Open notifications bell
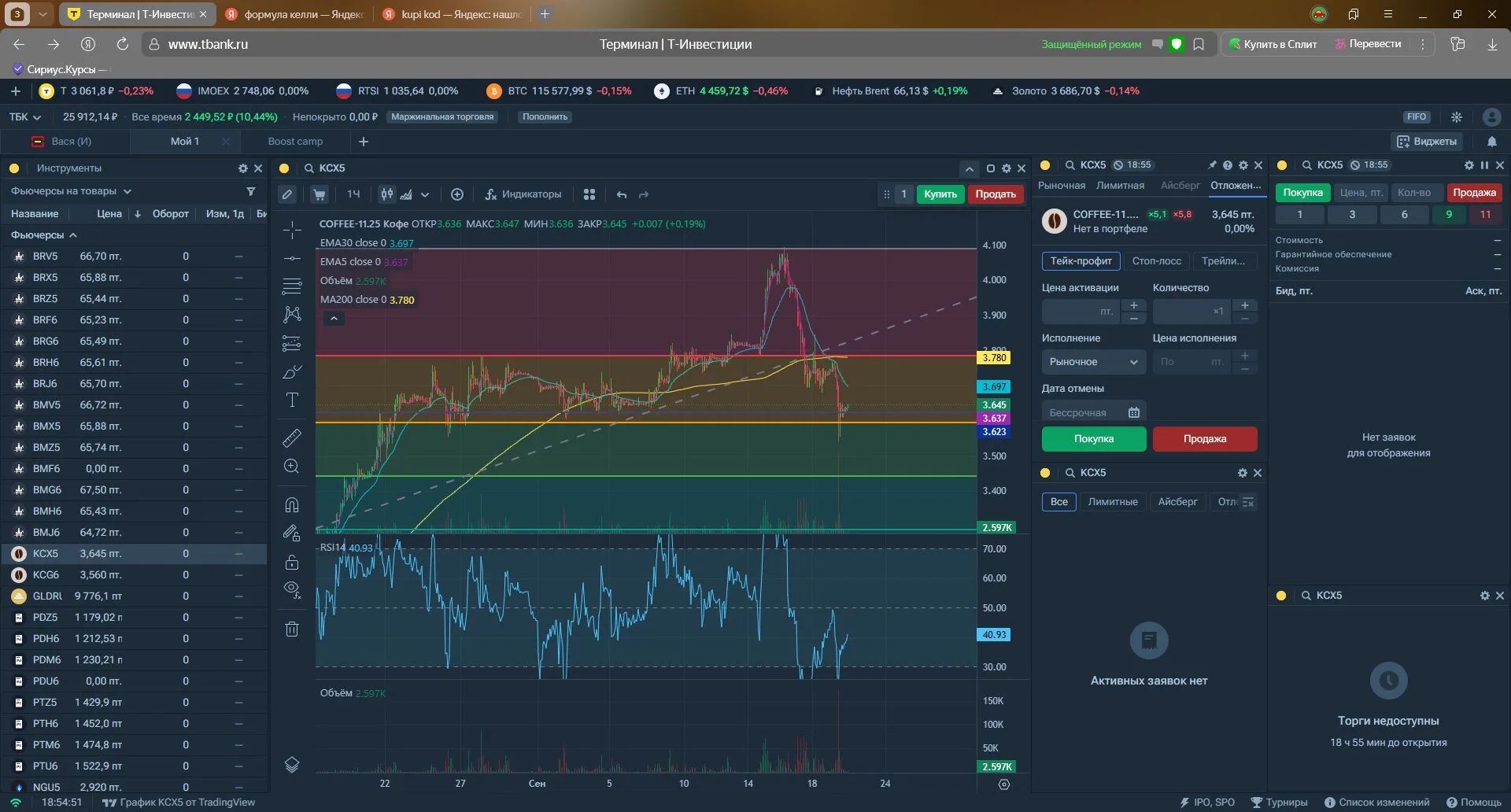This screenshot has height=812, width=1511. tap(1492, 142)
